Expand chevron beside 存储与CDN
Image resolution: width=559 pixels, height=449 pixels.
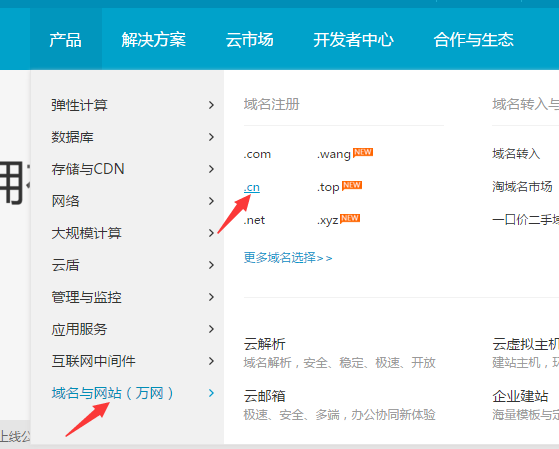[x=211, y=169]
